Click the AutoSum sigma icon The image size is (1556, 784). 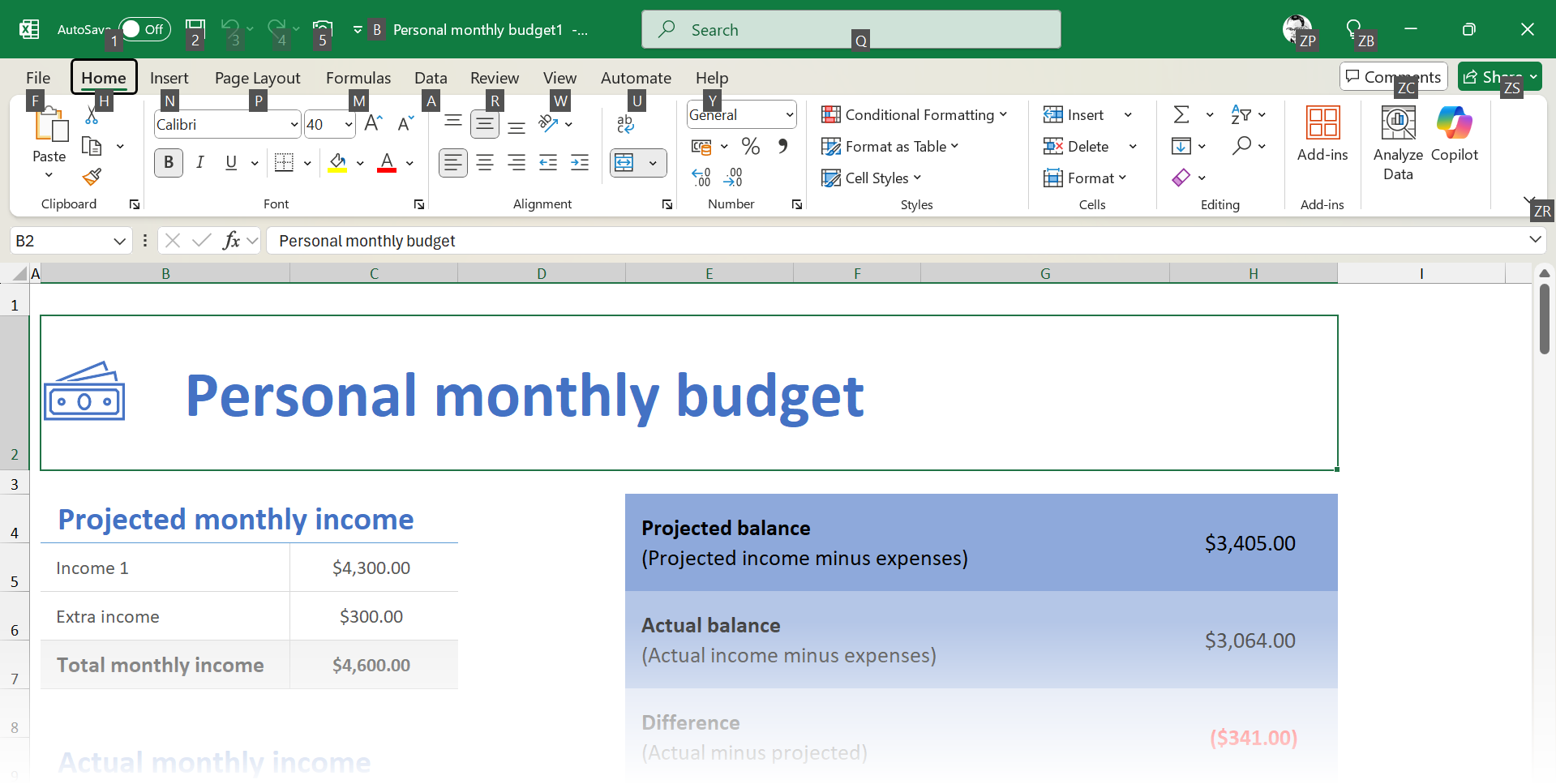coord(1181,115)
